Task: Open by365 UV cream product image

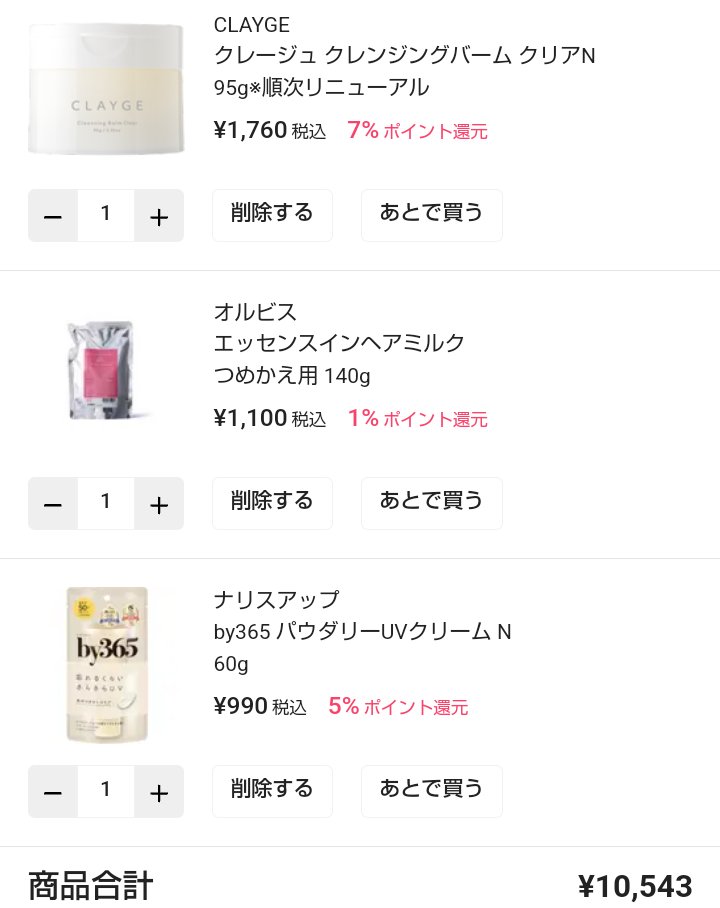Action: point(106,664)
